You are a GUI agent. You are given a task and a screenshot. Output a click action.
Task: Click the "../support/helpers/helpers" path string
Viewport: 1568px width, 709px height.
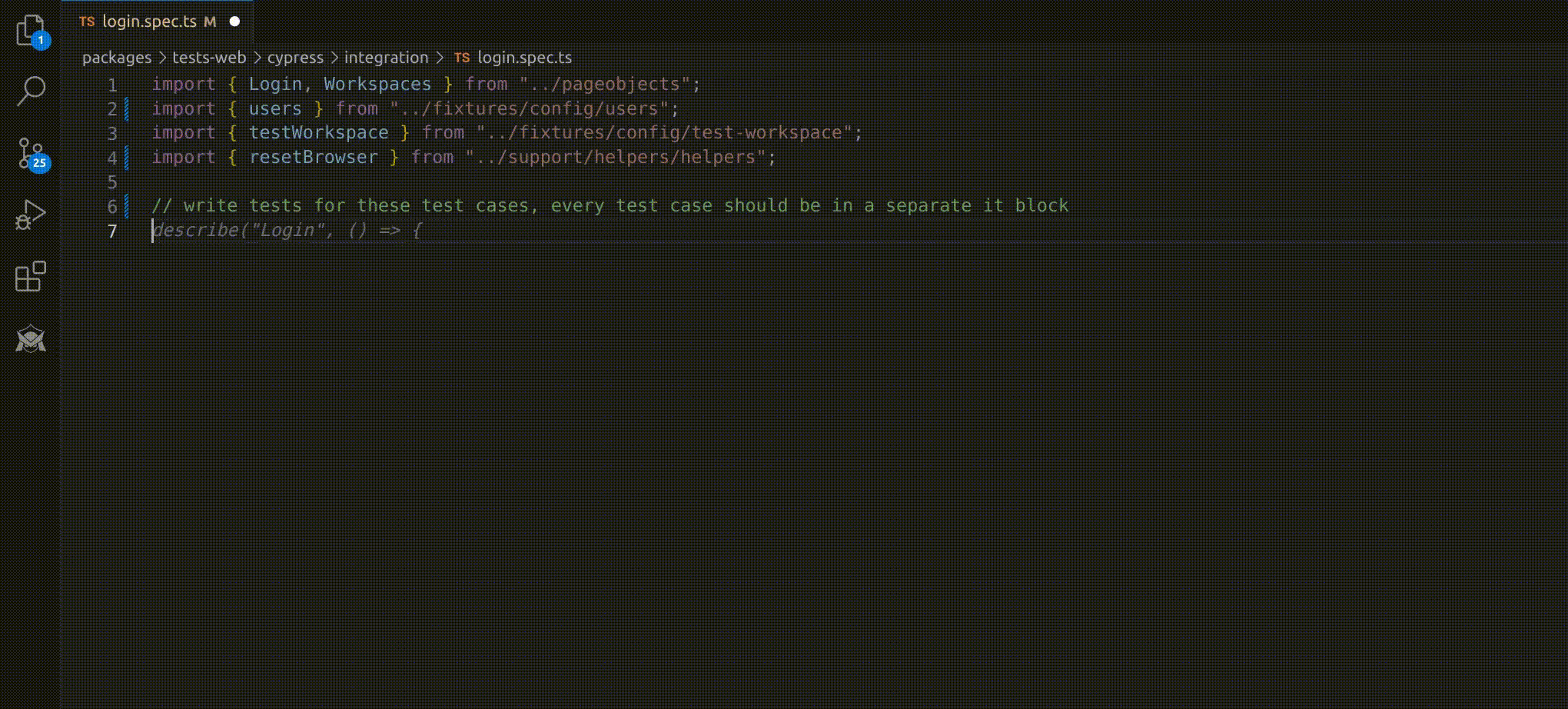[616, 157]
